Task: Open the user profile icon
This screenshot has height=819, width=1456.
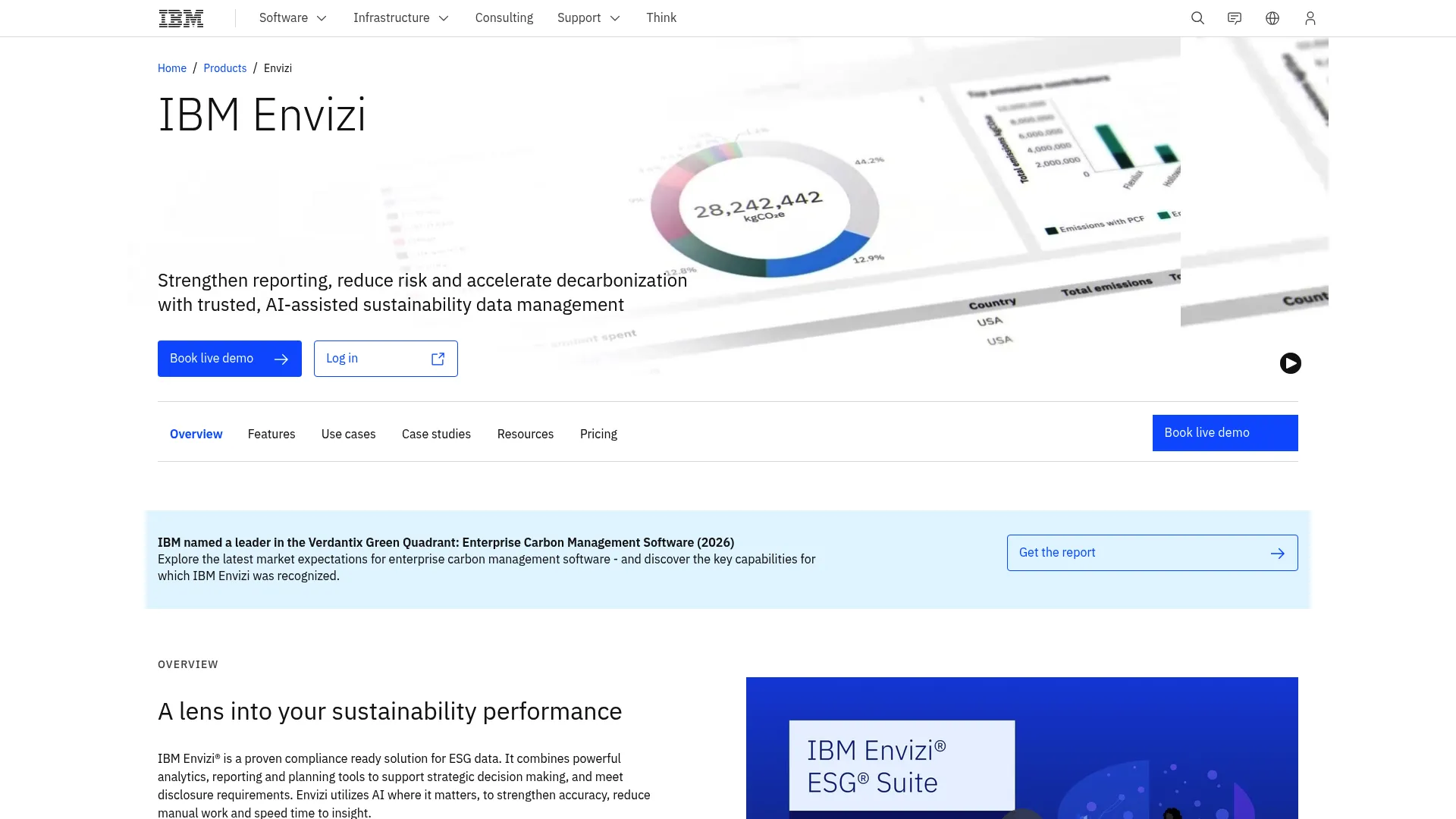Action: click(x=1310, y=18)
